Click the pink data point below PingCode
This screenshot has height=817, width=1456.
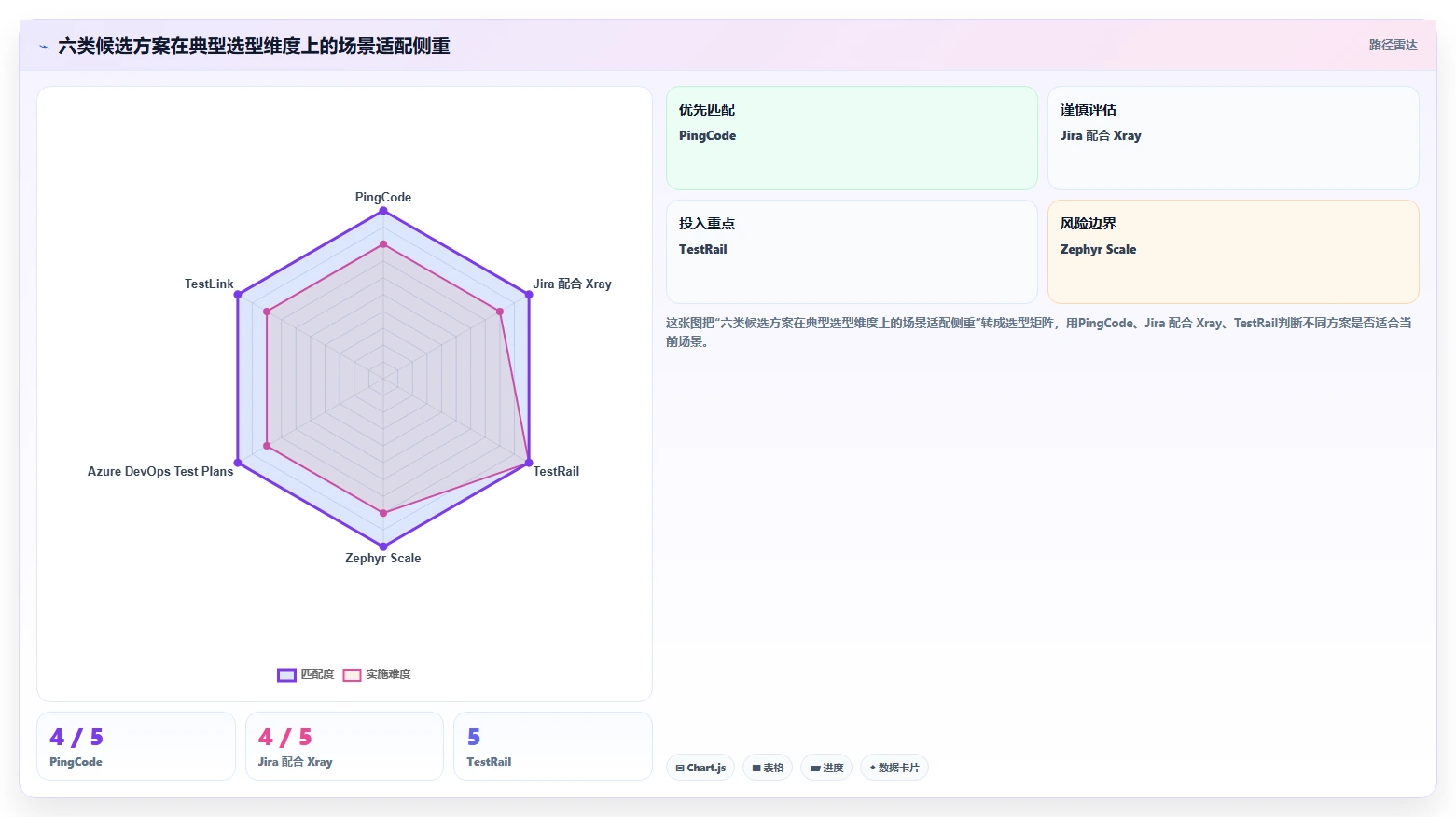(382, 244)
